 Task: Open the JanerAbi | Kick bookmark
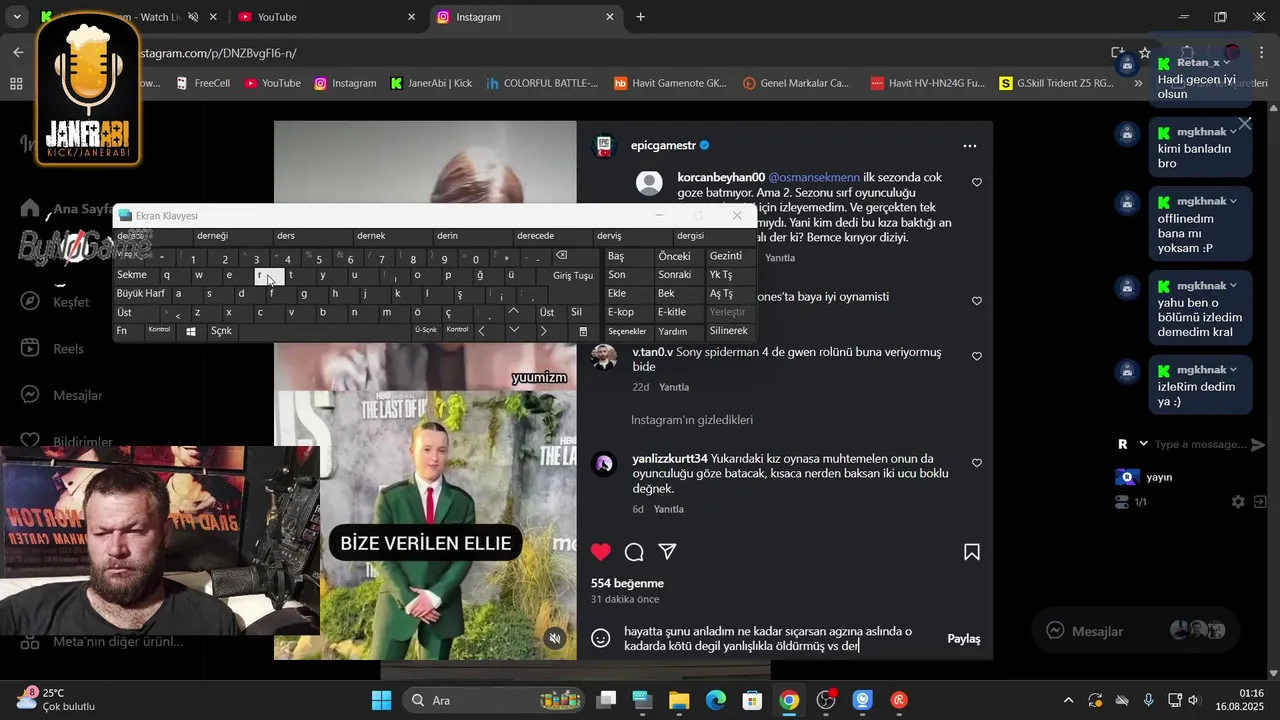coord(430,84)
